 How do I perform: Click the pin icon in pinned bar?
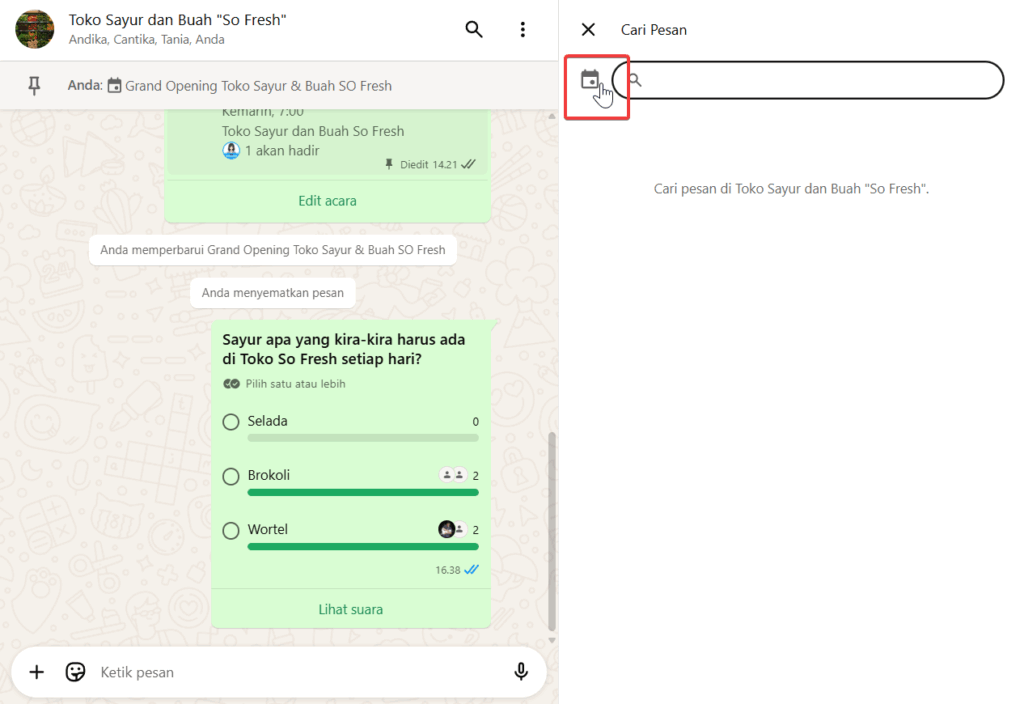pyautogui.click(x=34, y=86)
